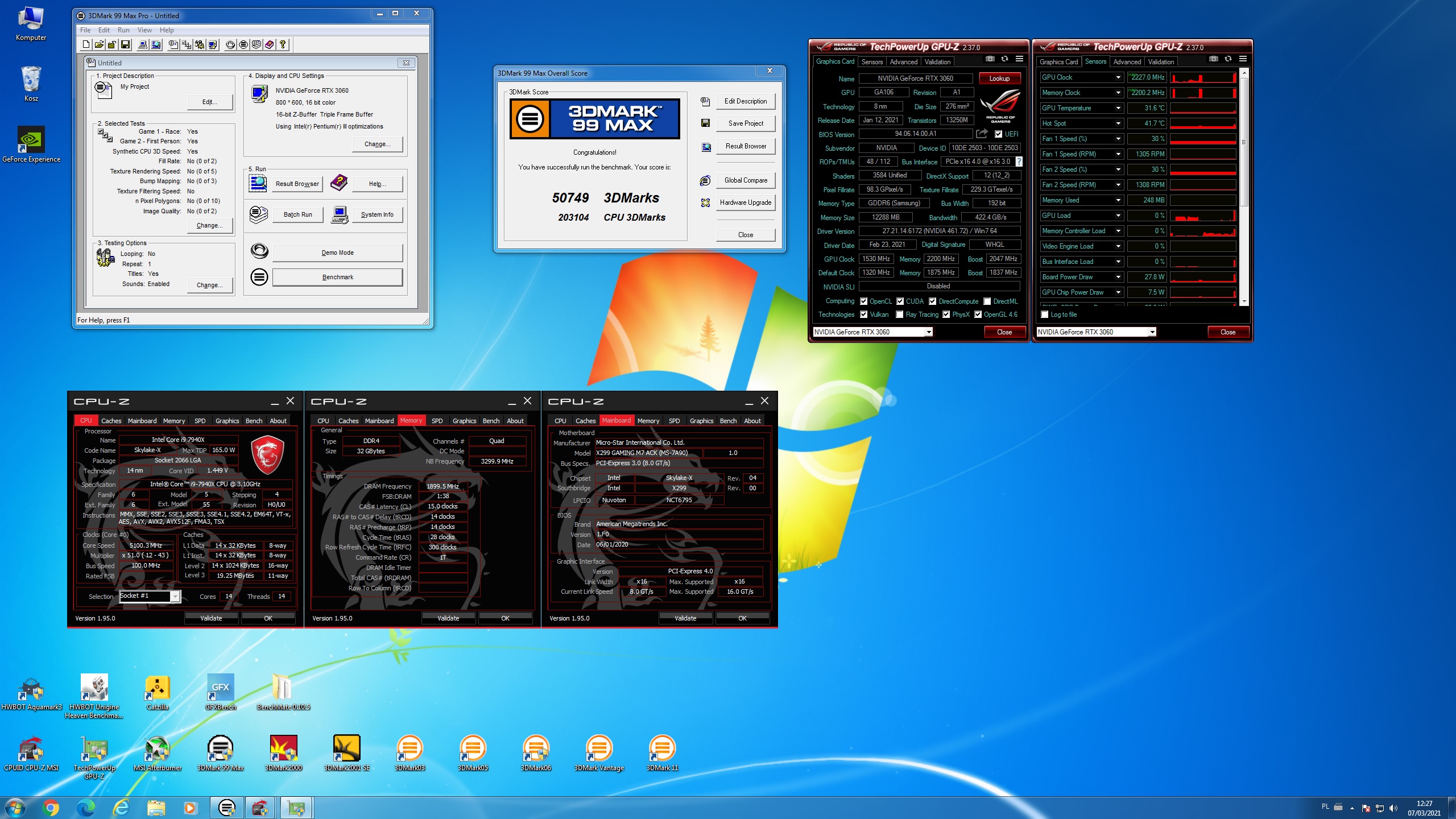Enable the Log to file checkbox
1456x819 pixels.
click(x=1045, y=315)
